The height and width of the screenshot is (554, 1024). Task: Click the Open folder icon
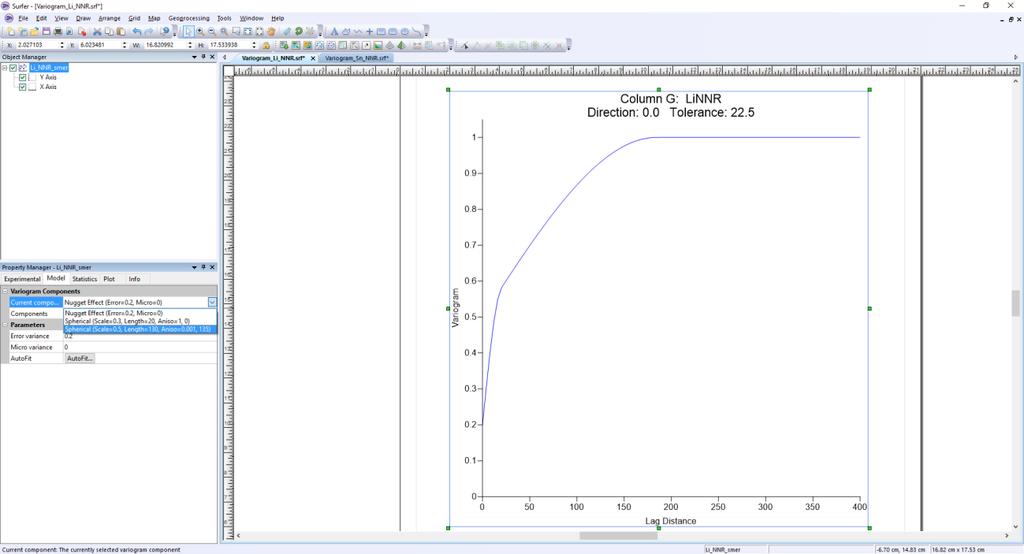(34, 31)
